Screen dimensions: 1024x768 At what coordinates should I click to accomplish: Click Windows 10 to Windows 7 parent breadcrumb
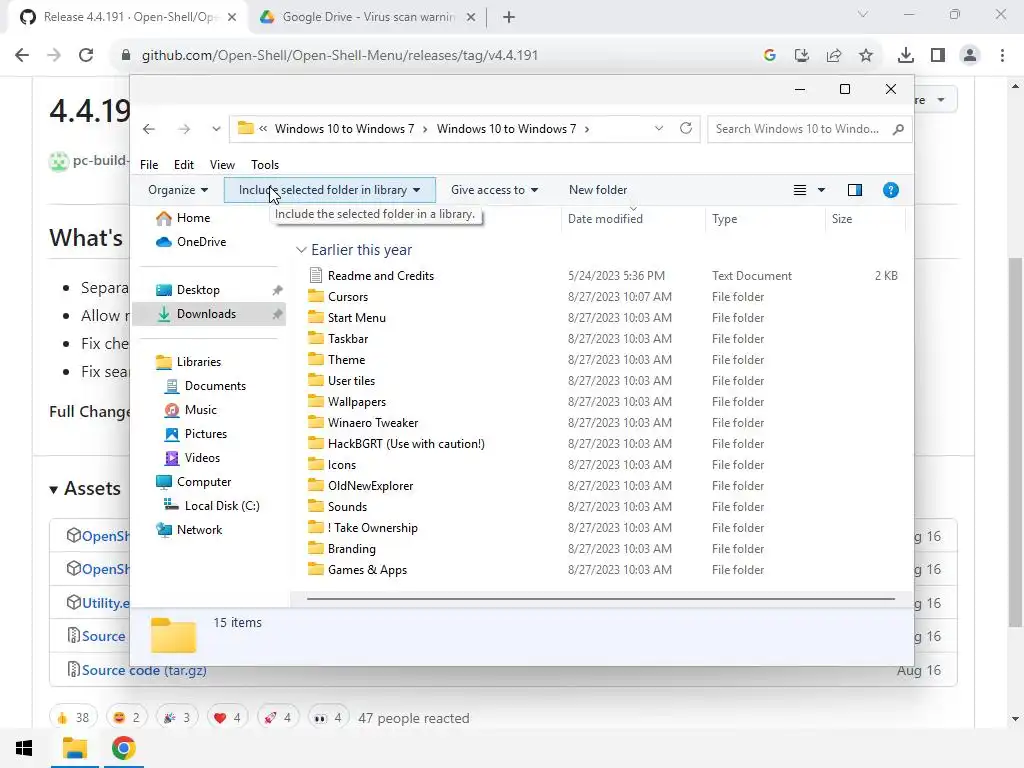344,129
